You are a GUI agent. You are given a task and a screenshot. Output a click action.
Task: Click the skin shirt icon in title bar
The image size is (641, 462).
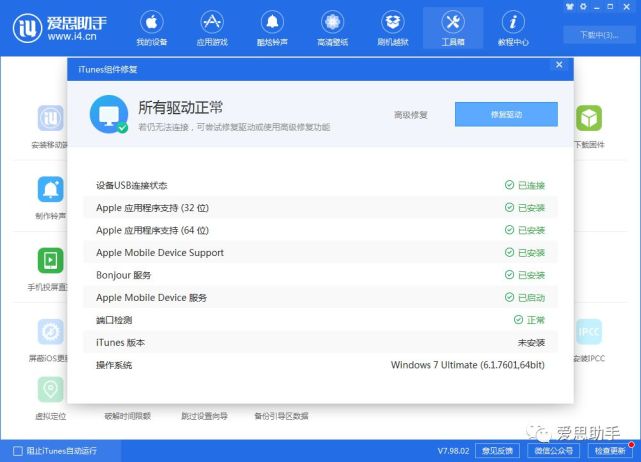(x=570, y=7)
